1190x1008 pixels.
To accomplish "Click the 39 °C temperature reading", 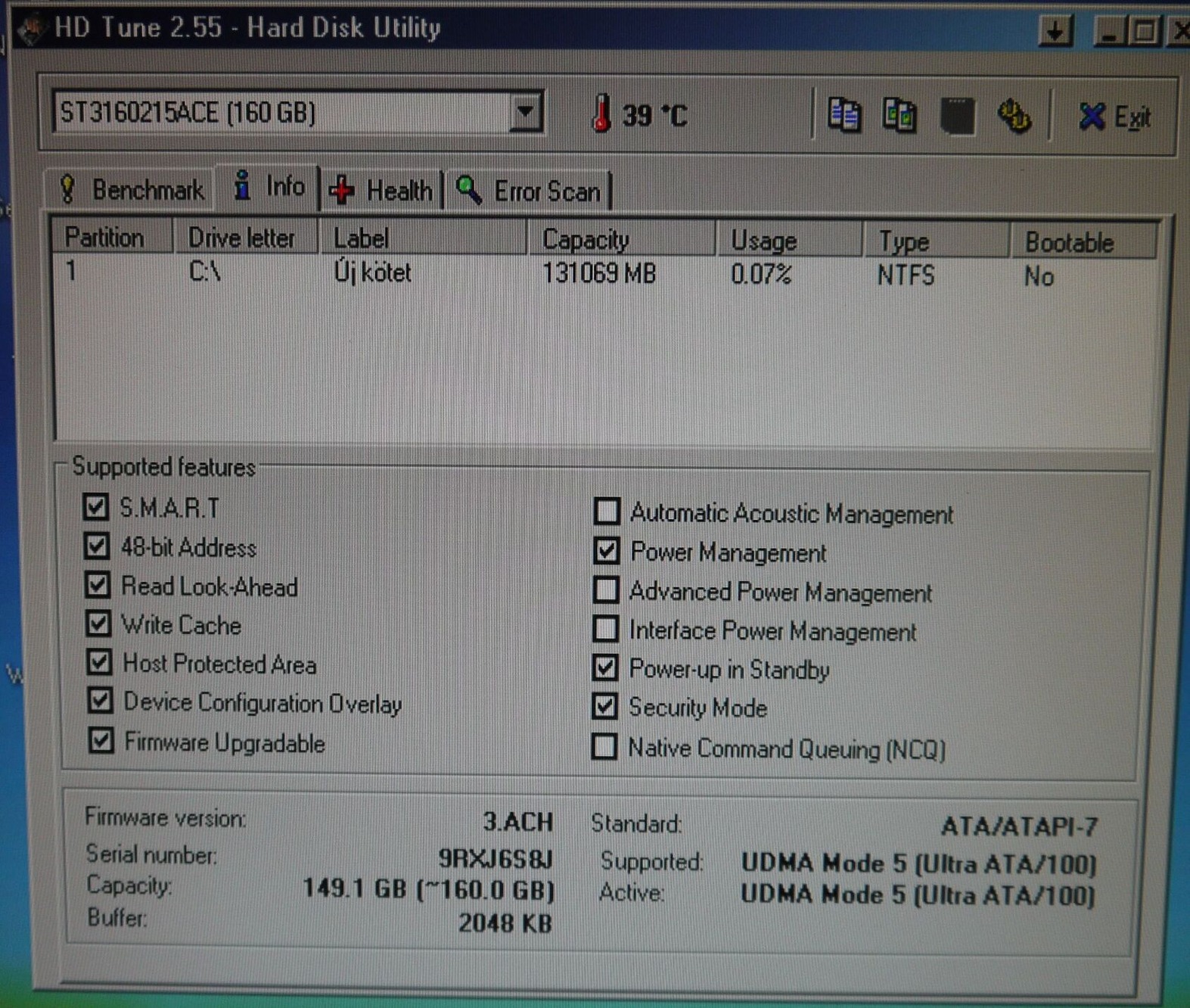I will [x=655, y=116].
